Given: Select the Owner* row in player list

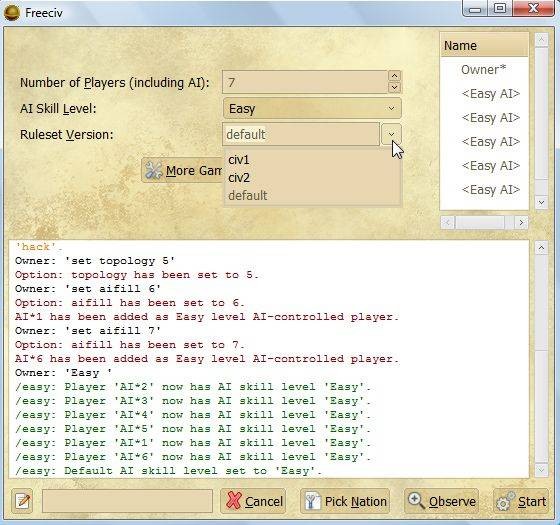Looking at the screenshot, I should pyautogui.click(x=484, y=70).
